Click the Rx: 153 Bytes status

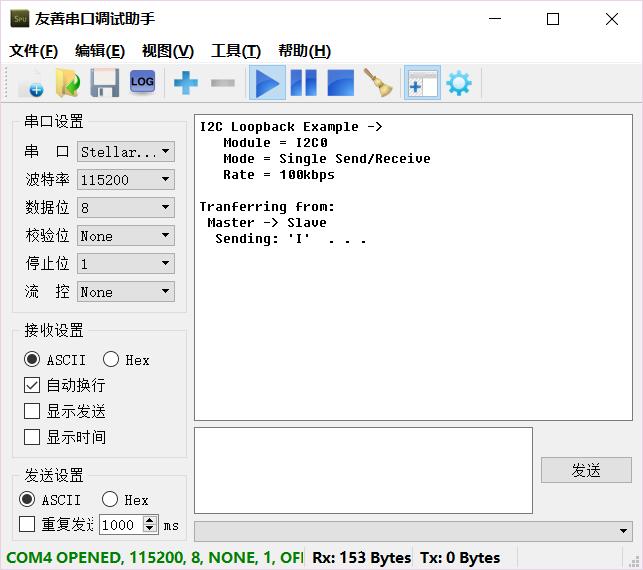(361, 558)
